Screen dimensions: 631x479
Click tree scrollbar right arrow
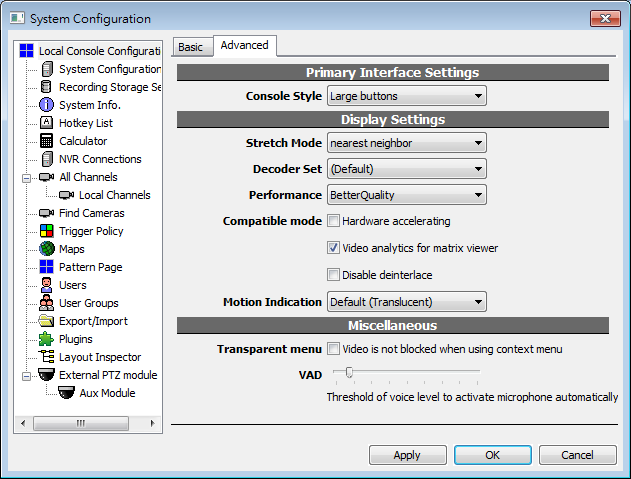pyautogui.click(x=152, y=423)
